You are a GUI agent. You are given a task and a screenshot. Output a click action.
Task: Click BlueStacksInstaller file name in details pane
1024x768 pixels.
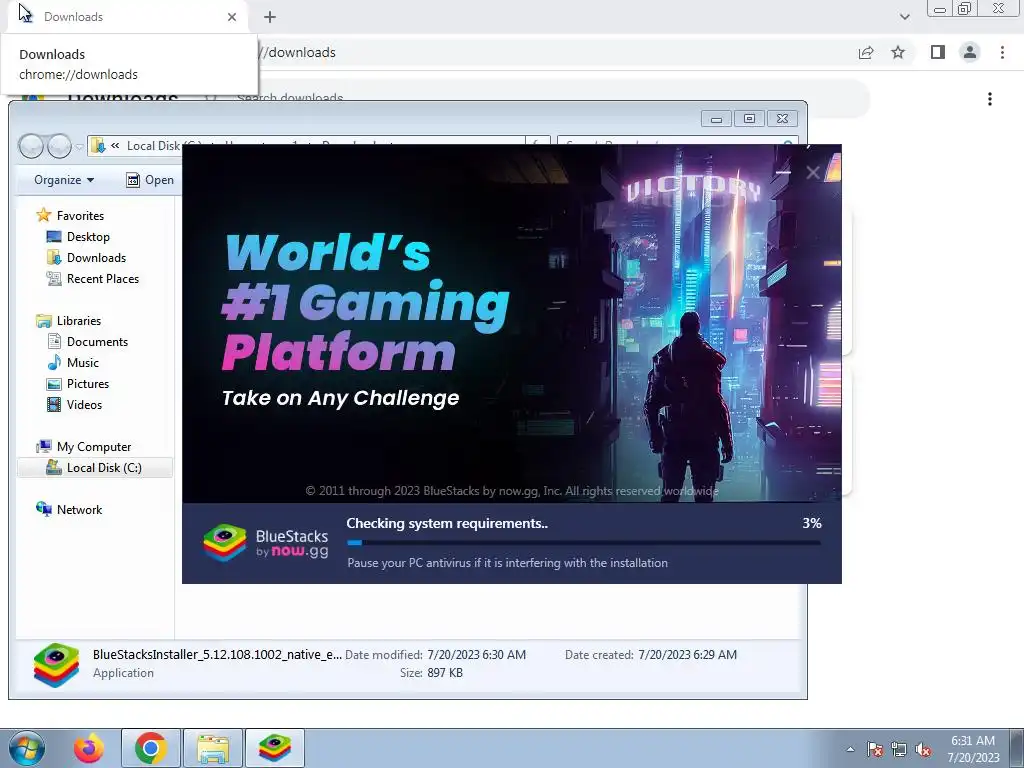(x=217, y=654)
